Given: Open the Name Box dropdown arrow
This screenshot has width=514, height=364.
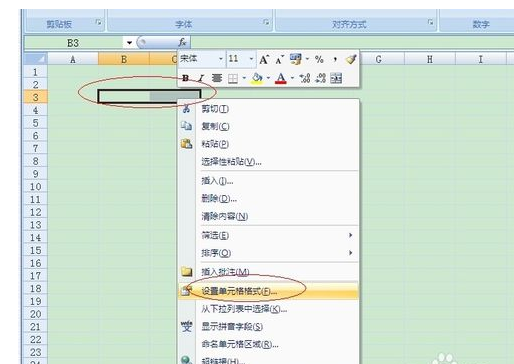Looking at the screenshot, I should coord(129,43).
